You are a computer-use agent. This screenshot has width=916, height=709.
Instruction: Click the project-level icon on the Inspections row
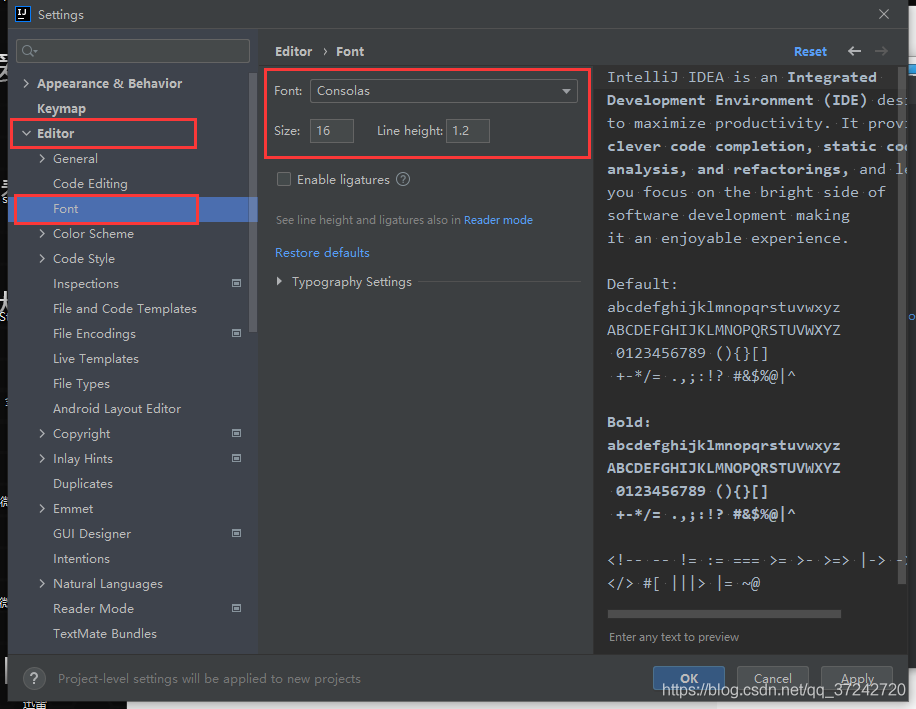click(x=237, y=283)
